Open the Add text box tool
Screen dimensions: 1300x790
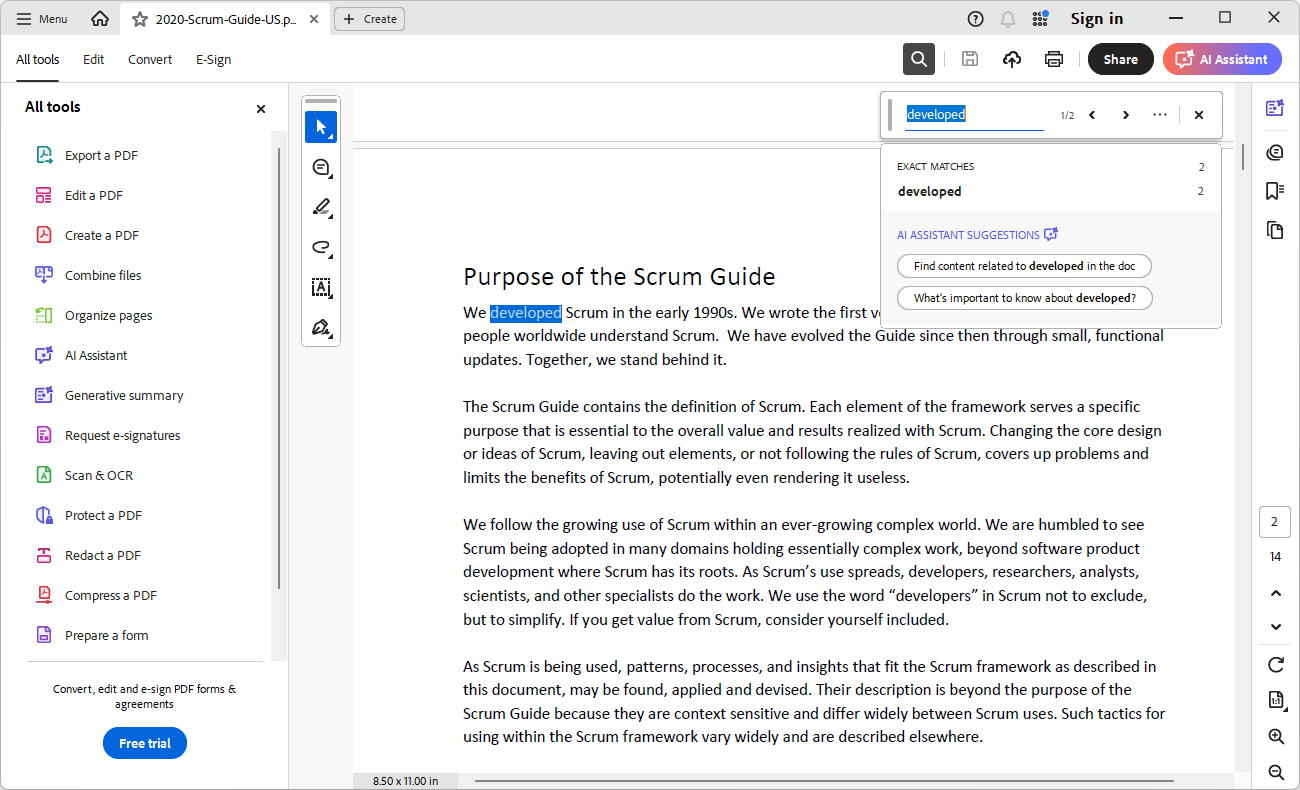(321, 287)
